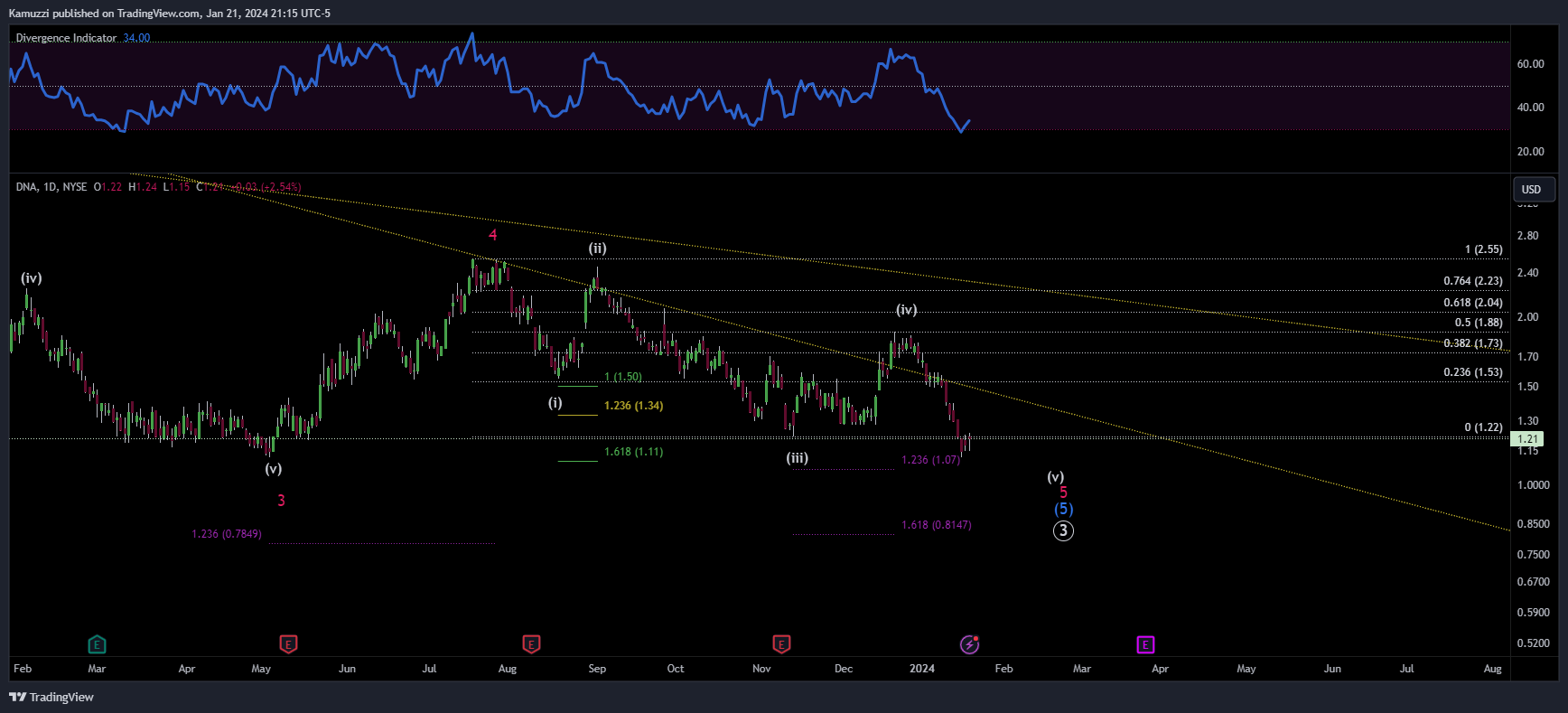
Task: Click the magenta future earnings E marker
Action: pyautogui.click(x=1145, y=644)
